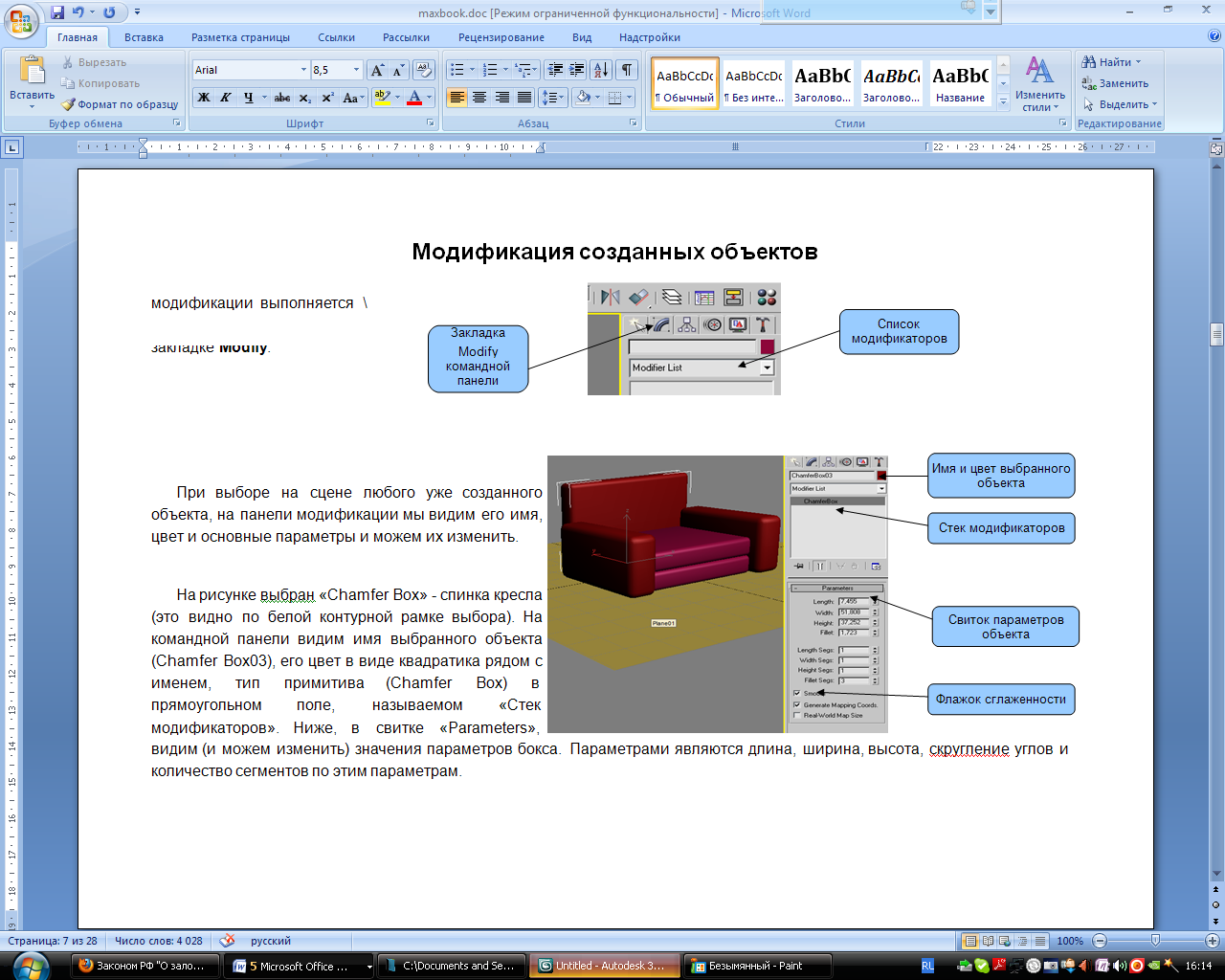
Task: Decrease paragraph indent
Action: point(555,70)
